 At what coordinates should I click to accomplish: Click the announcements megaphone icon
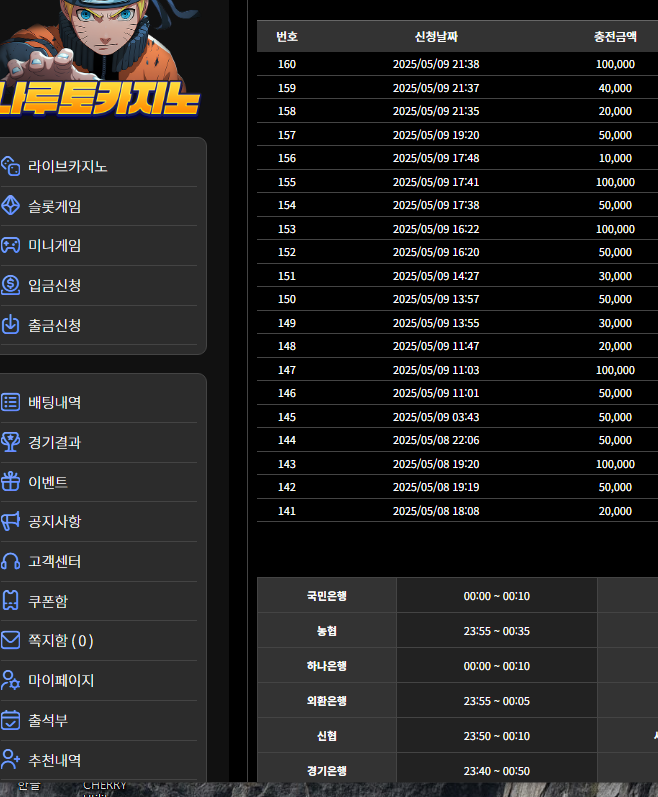[11, 521]
